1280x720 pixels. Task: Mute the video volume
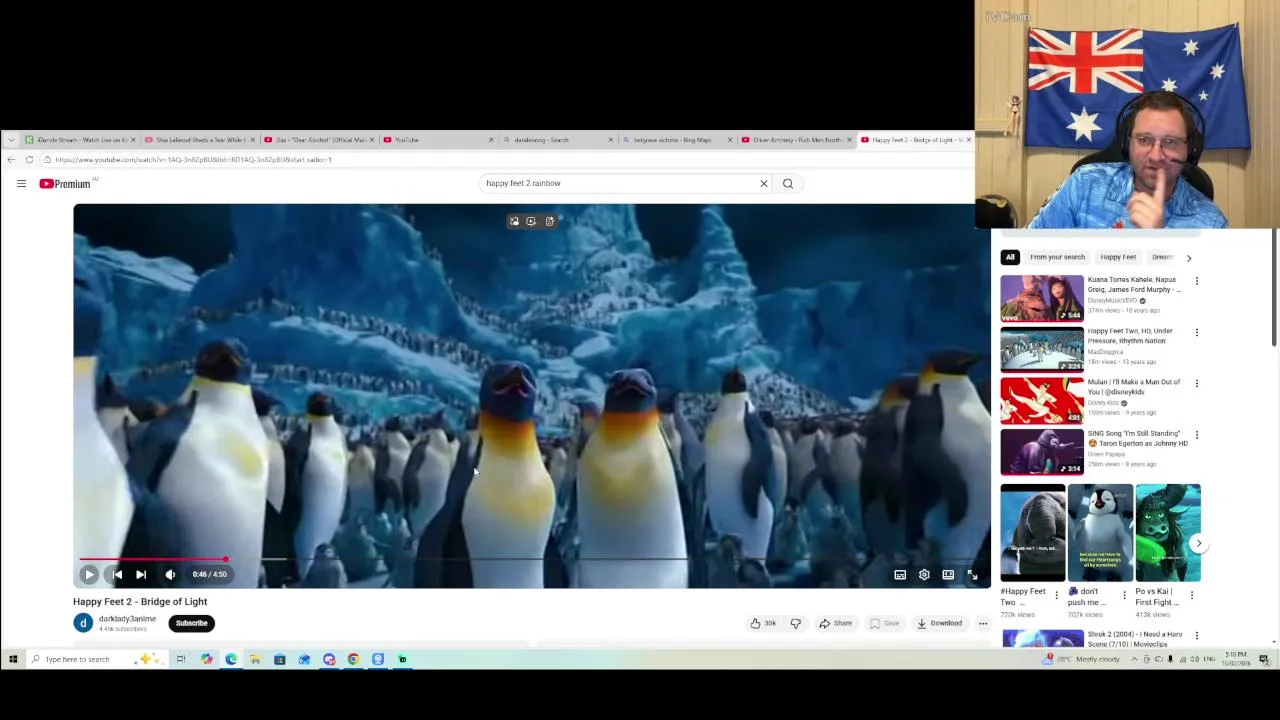[x=170, y=574]
